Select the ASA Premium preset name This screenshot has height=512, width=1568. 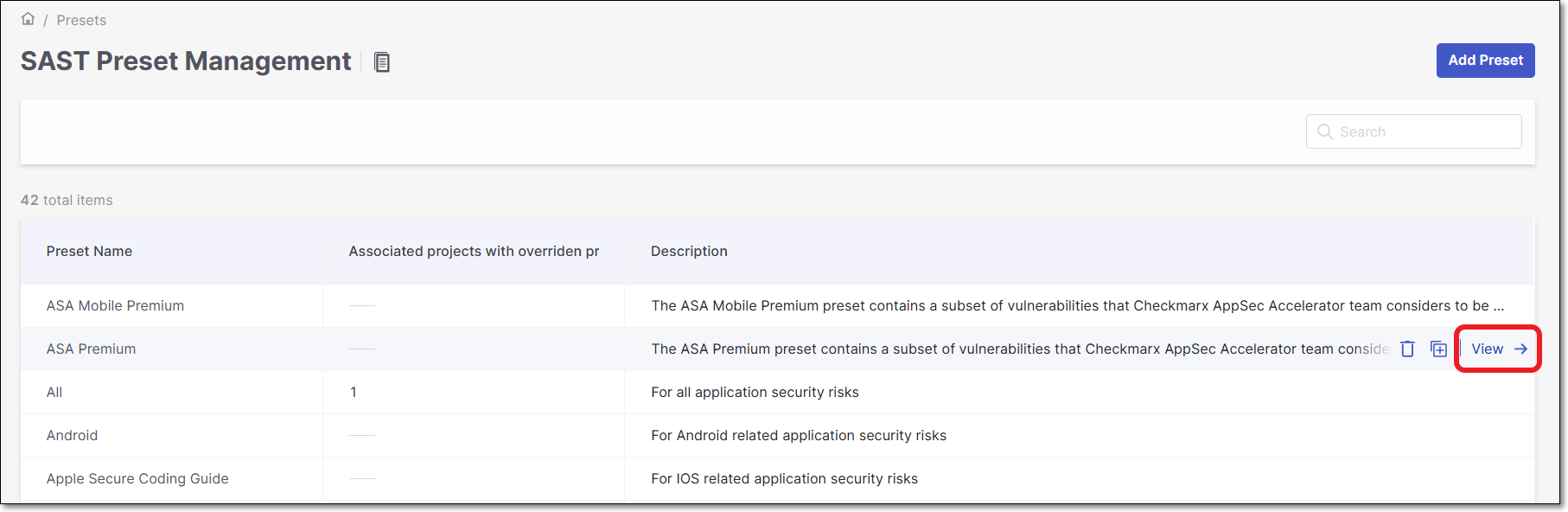click(x=91, y=349)
